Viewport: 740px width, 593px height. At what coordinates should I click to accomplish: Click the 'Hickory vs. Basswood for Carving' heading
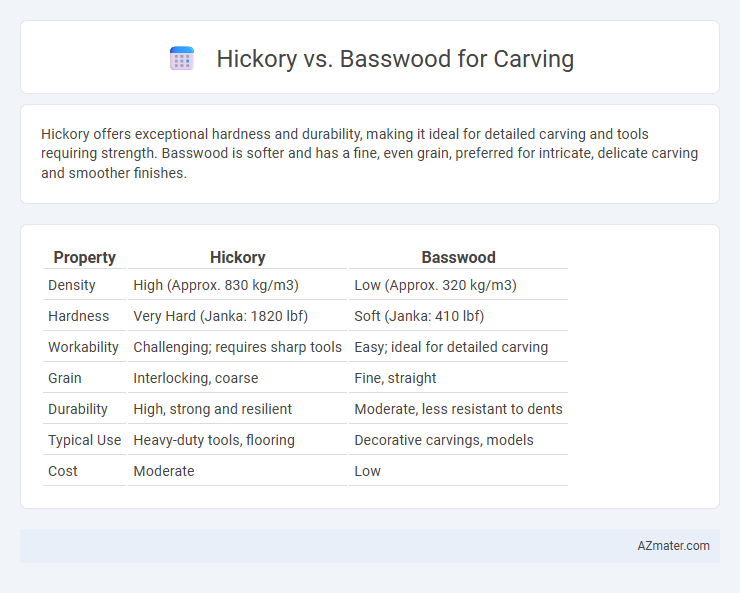395,59
